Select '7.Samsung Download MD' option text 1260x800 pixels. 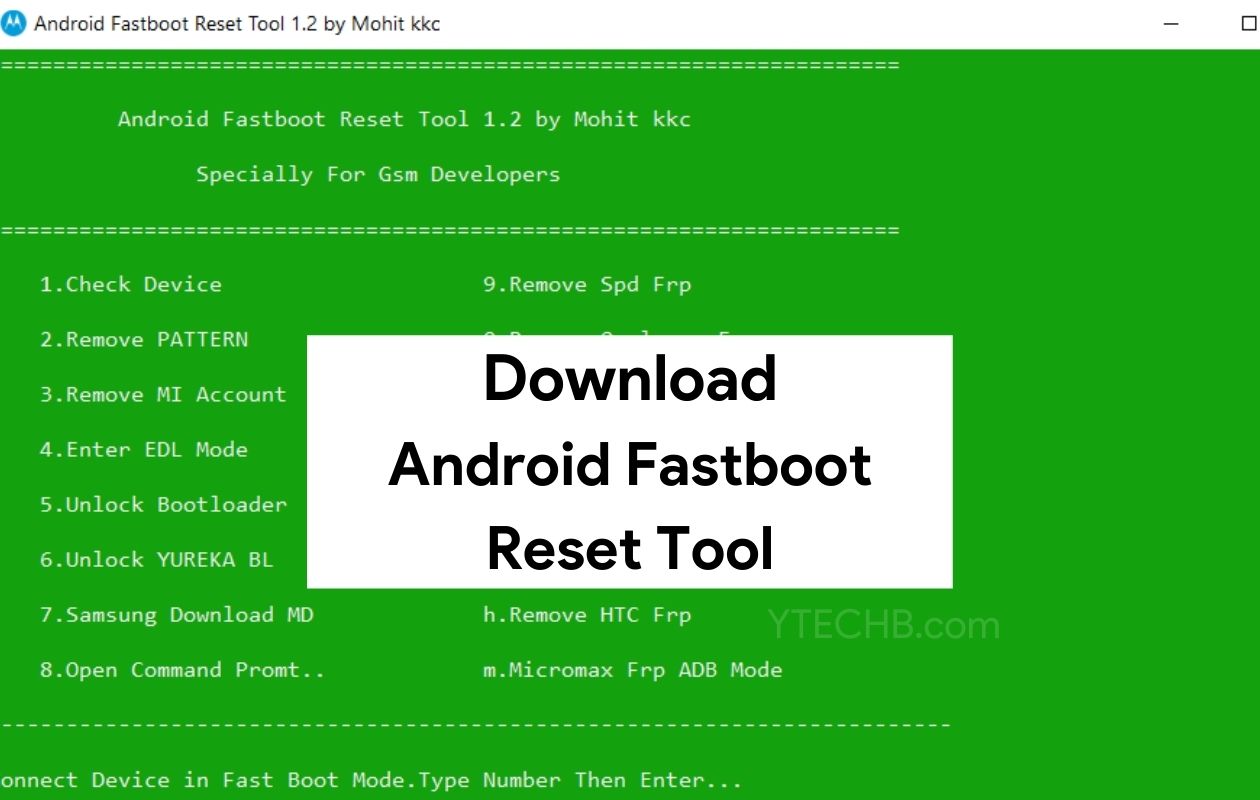coord(176,615)
